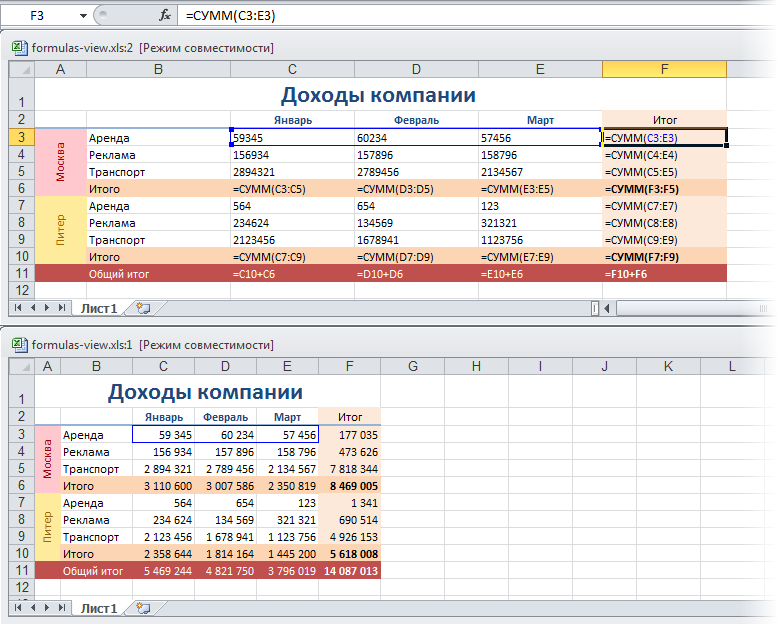Go to first sheet in top window
The image size is (778, 625).
[18, 308]
